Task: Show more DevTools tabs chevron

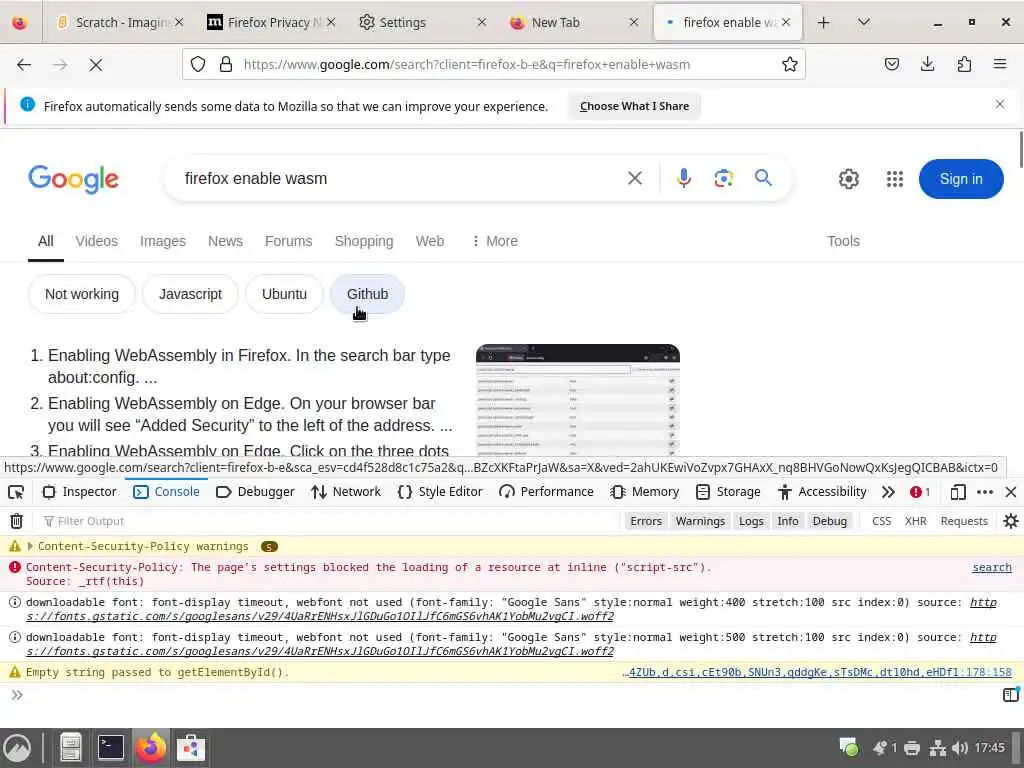Action: (x=888, y=492)
